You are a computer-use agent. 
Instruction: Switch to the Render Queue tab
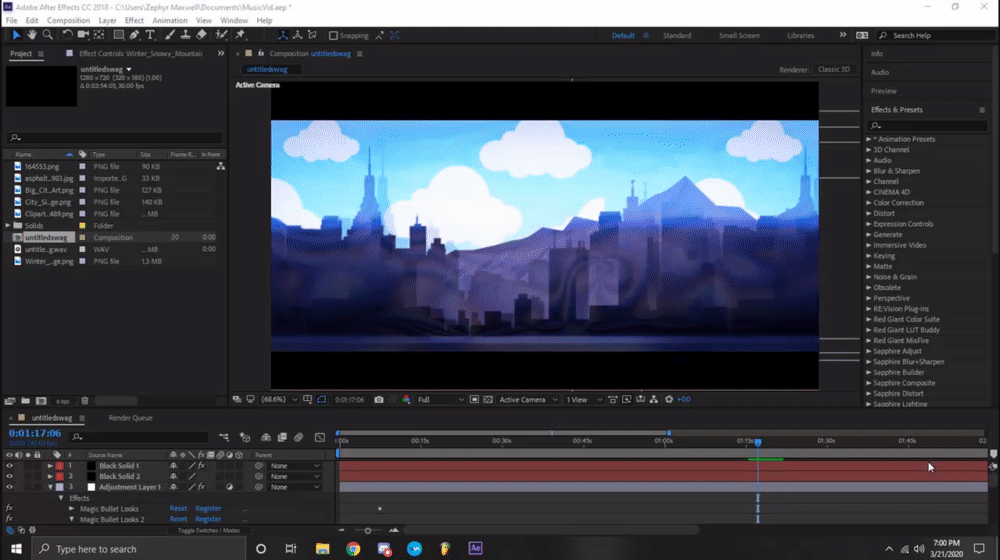click(x=130, y=418)
